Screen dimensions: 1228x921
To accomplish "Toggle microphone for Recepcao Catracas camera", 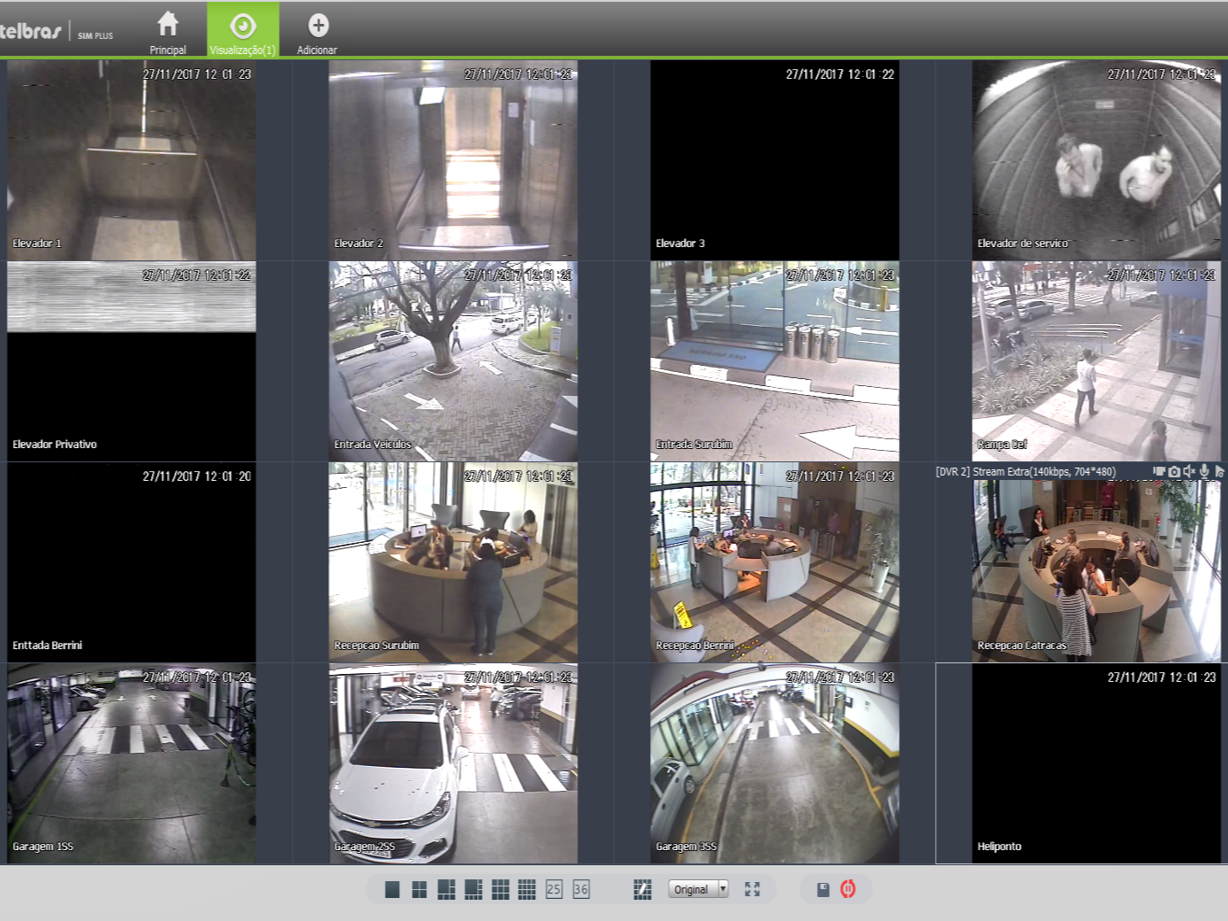I will pyautogui.click(x=1204, y=471).
